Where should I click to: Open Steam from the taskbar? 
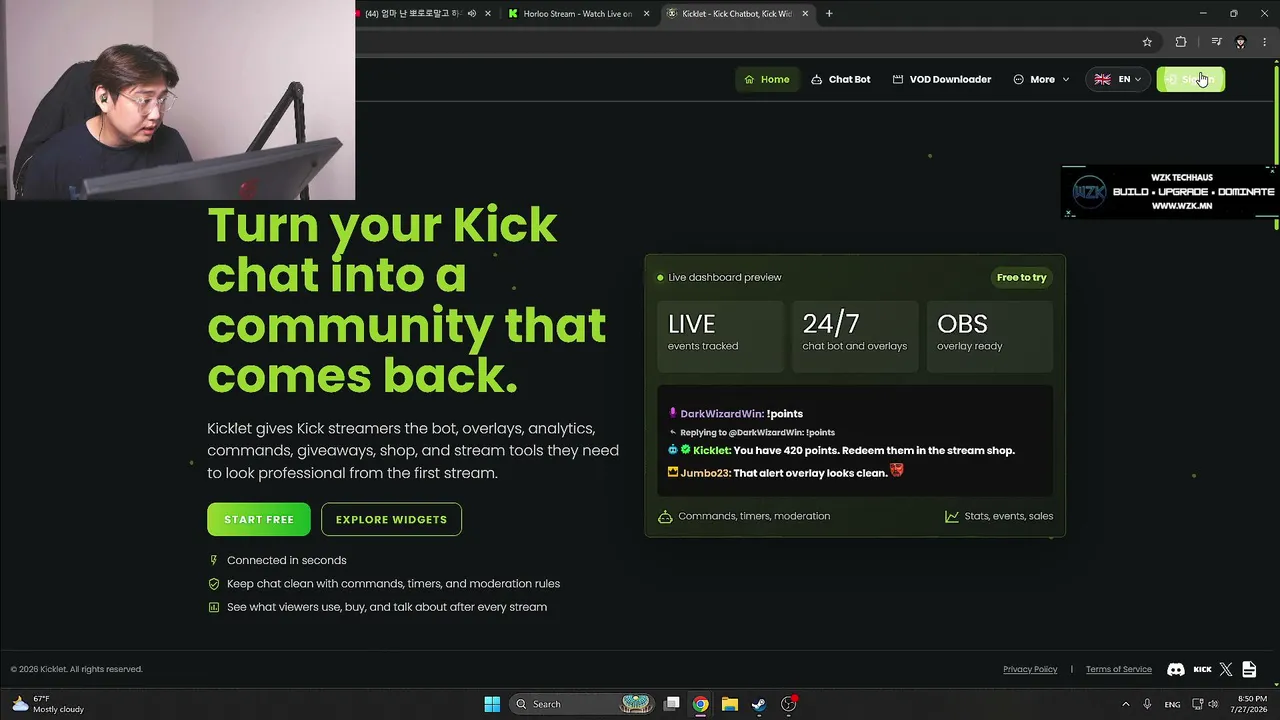click(x=759, y=704)
